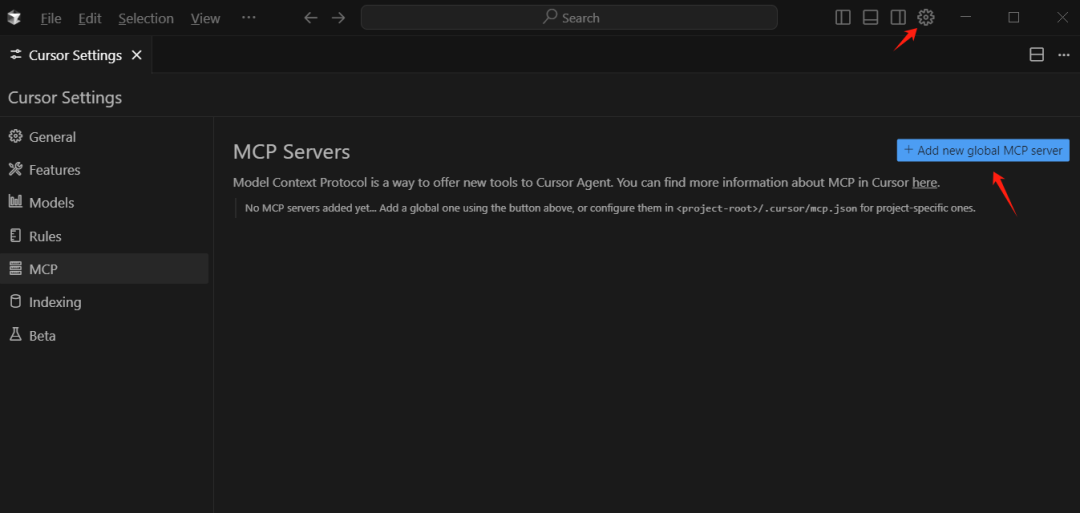
Task: Open editor more actions ellipsis
Action: [x=1063, y=55]
